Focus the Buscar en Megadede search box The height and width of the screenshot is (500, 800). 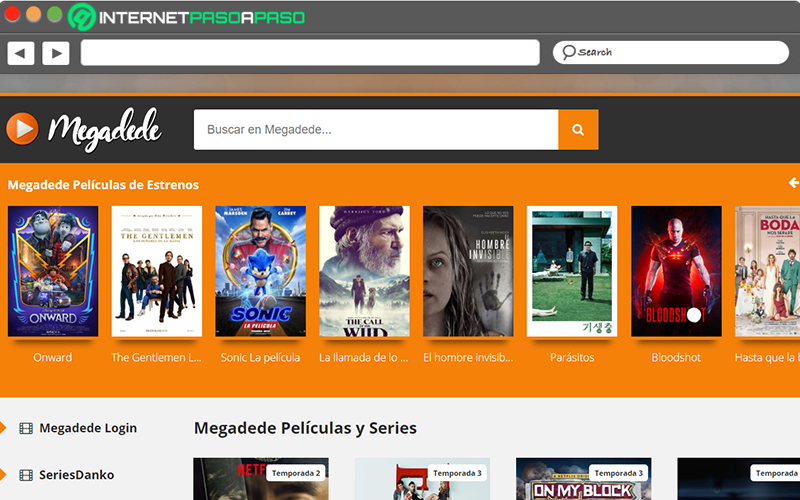(376, 130)
